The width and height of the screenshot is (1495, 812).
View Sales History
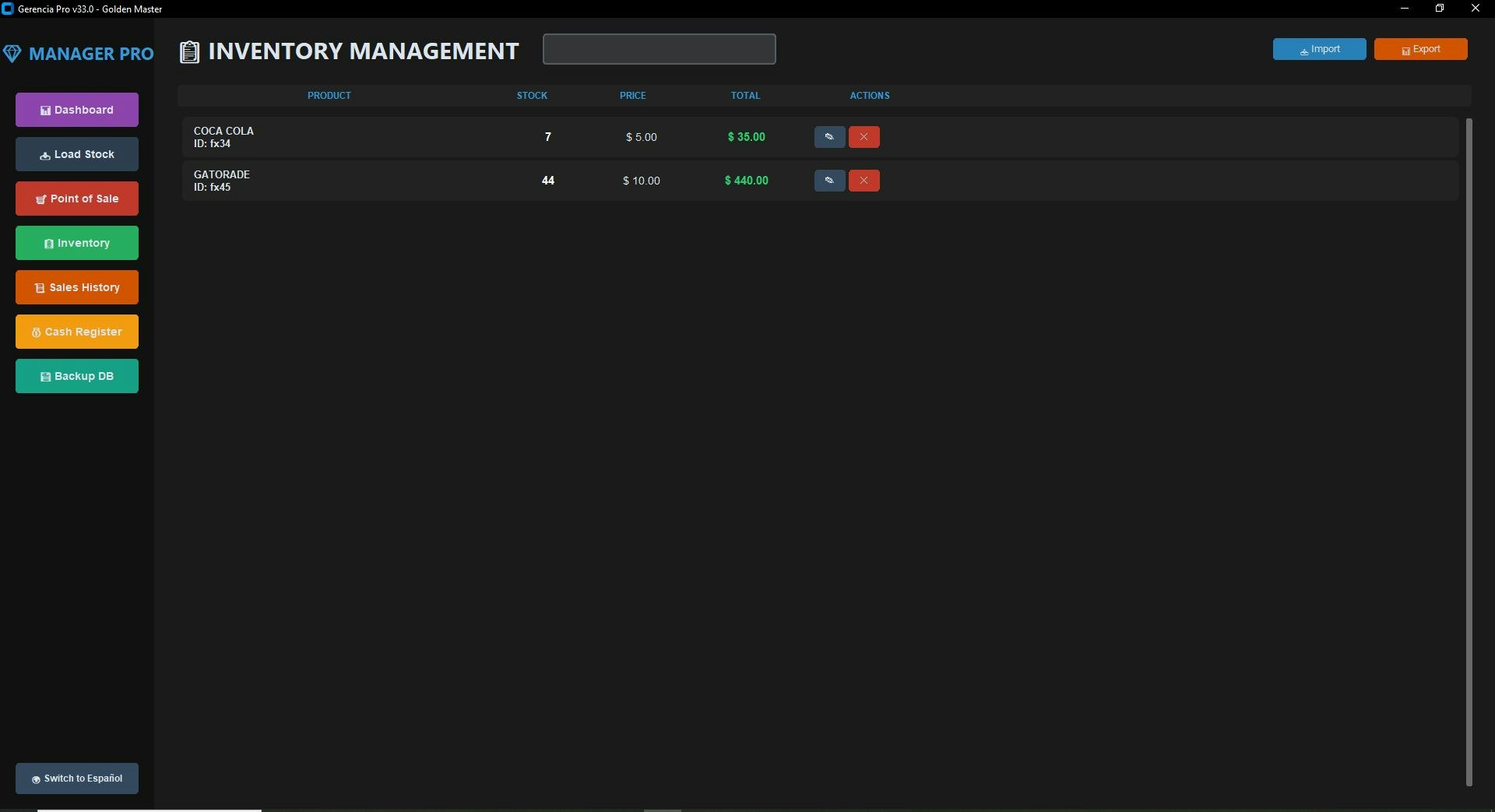pos(77,287)
